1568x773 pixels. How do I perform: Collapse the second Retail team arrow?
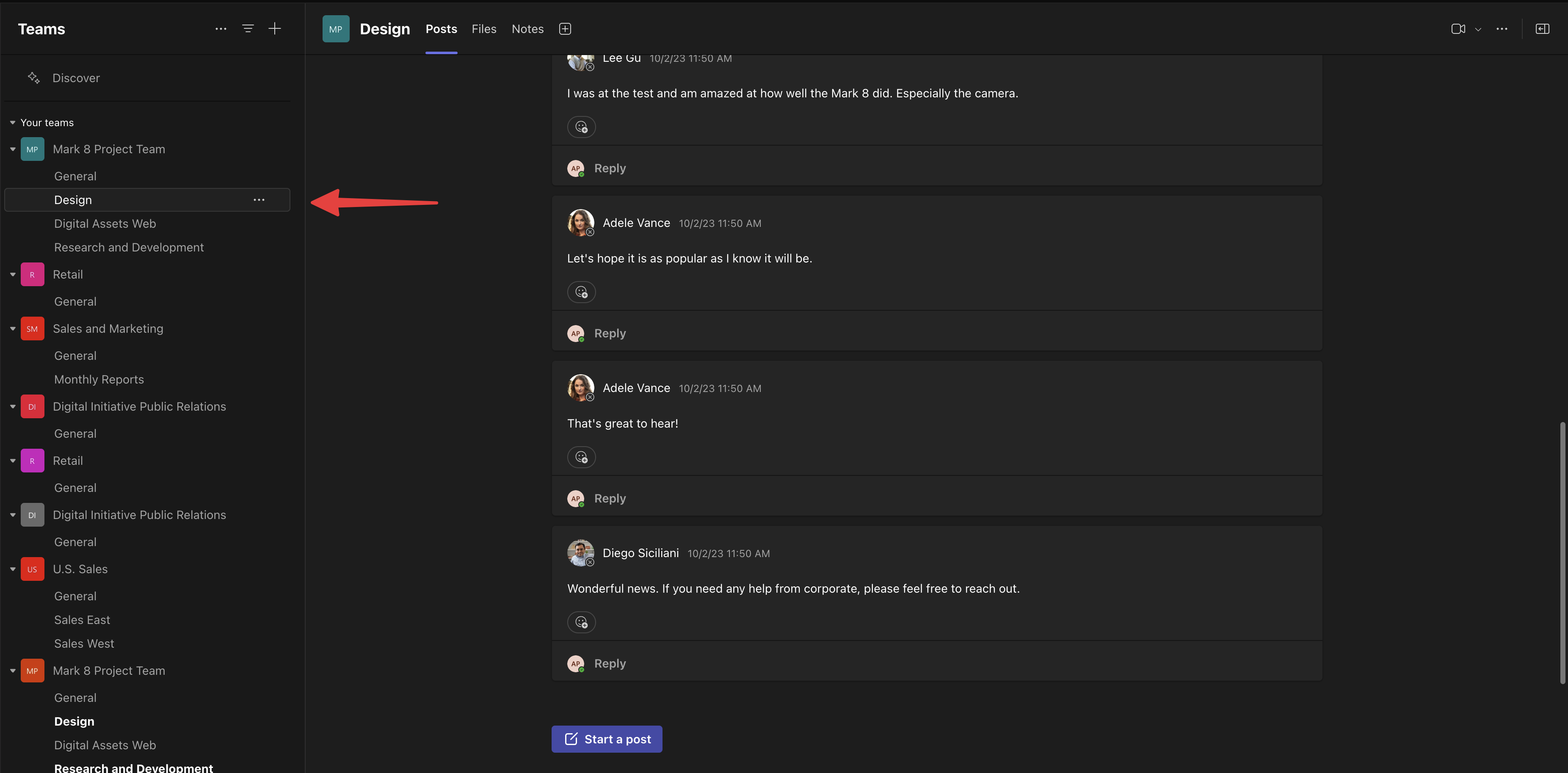tap(12, 461)
